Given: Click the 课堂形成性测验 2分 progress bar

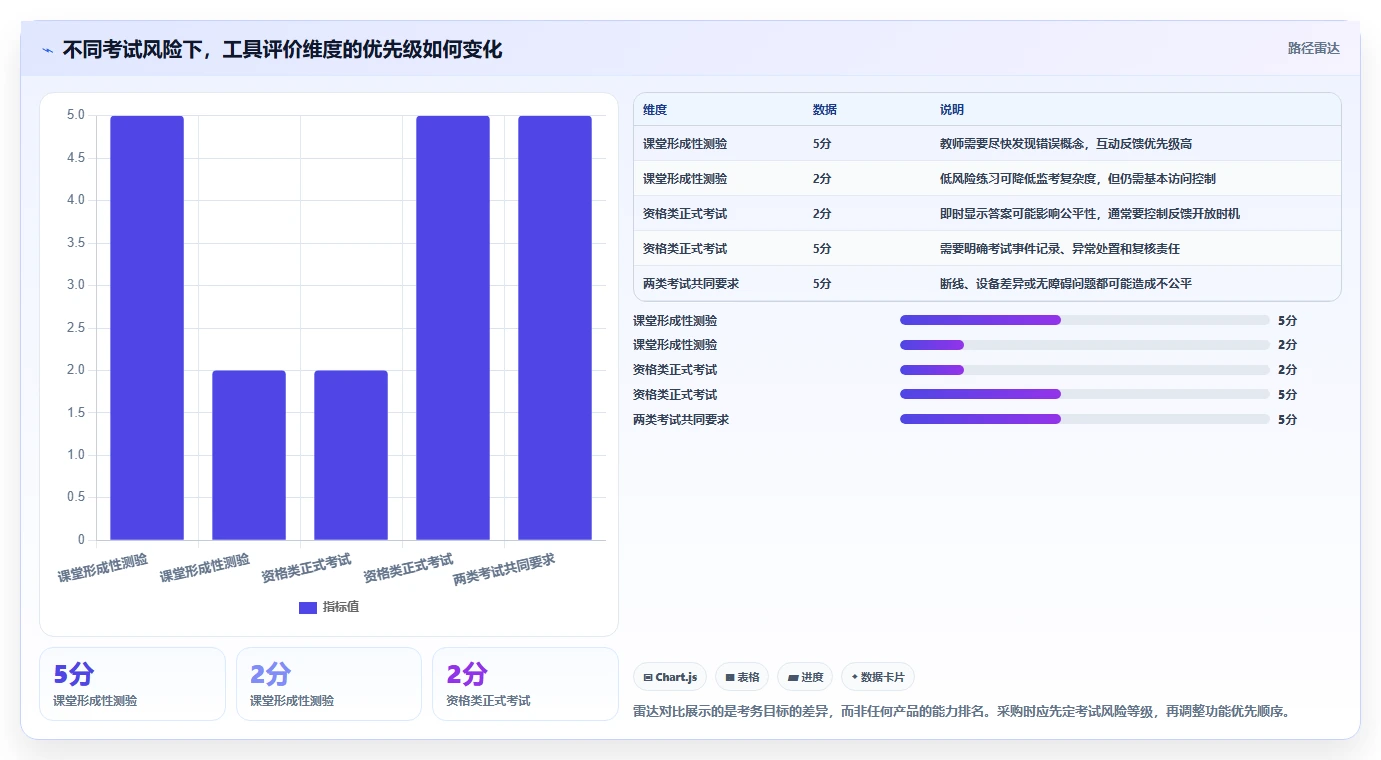Looking at the screenshot, I should click(1085, 345).
